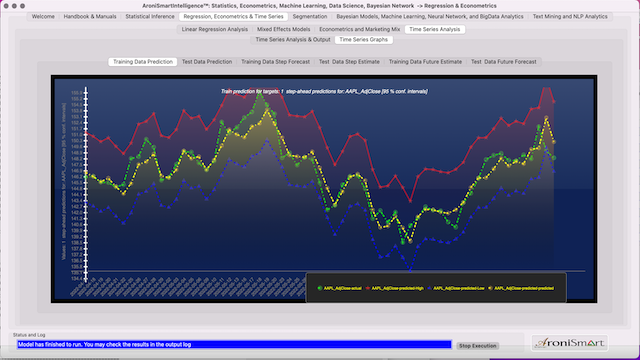The image size is (640, 360).
Task: Click the chart title text
Action: pyautogui.click(x=324, y=91)
